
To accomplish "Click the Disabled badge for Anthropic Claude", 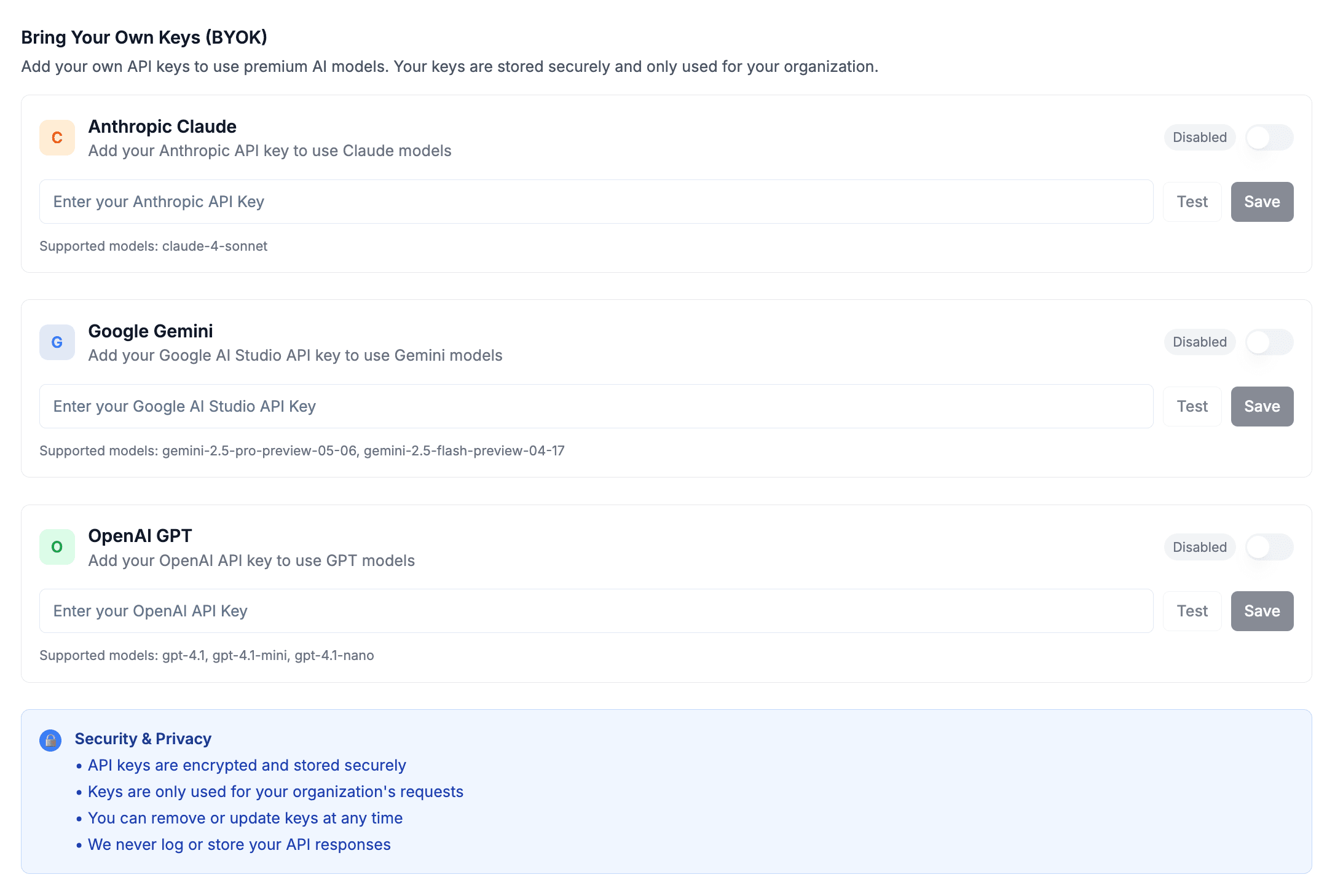I will 1199,138.
